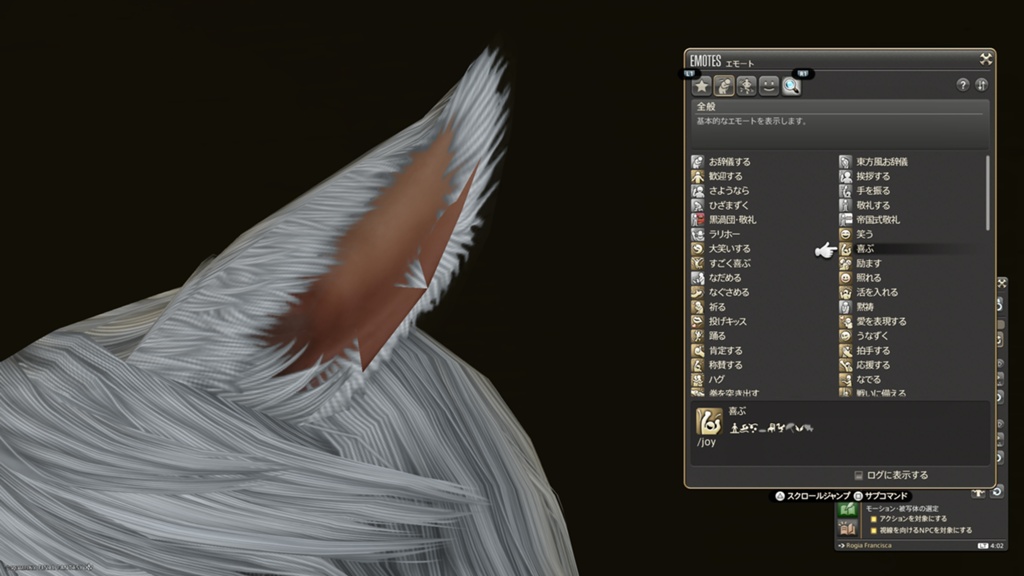Click the sort settings icon in Emotes
The height and width of the screenshot is (576, 1024).
click(x=982, y=85)
